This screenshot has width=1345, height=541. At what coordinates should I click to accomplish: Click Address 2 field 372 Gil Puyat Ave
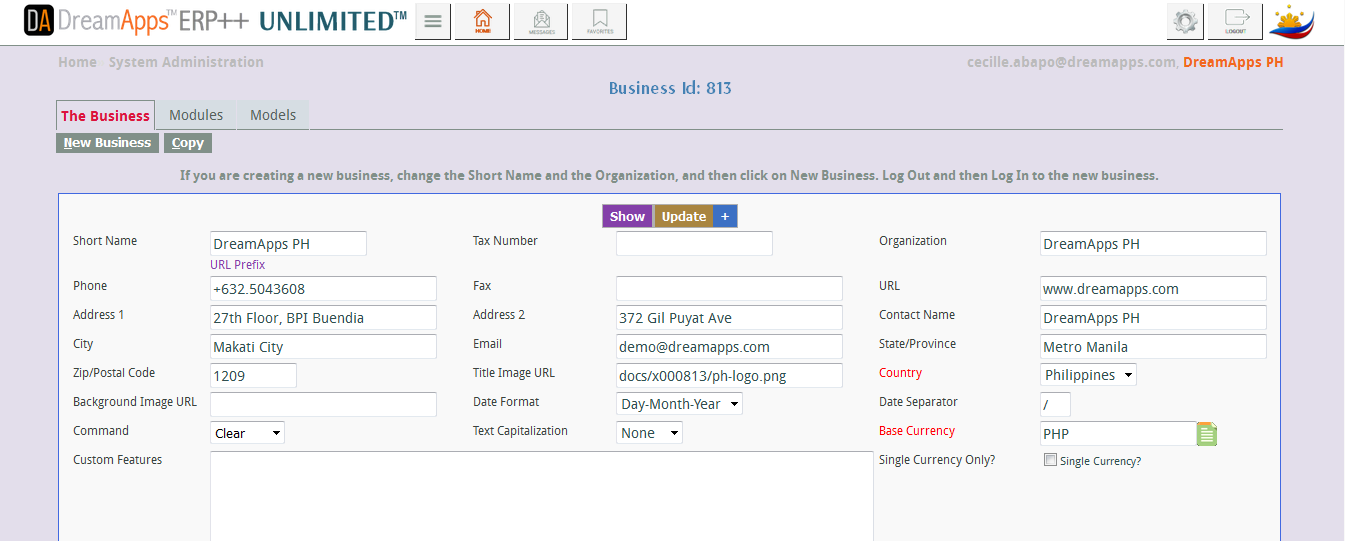click(729, 318)
